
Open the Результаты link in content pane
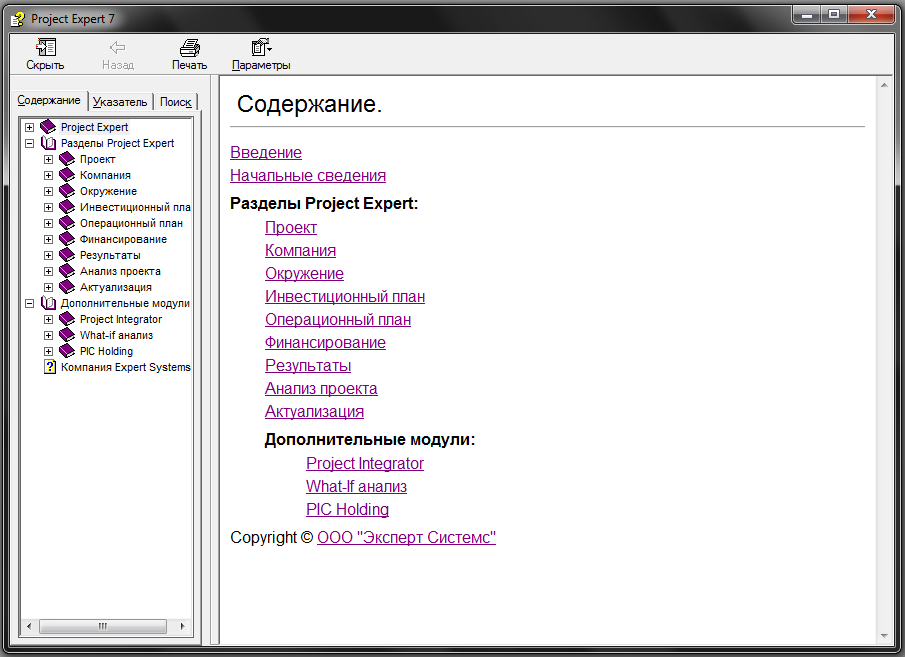pos(308,366)
